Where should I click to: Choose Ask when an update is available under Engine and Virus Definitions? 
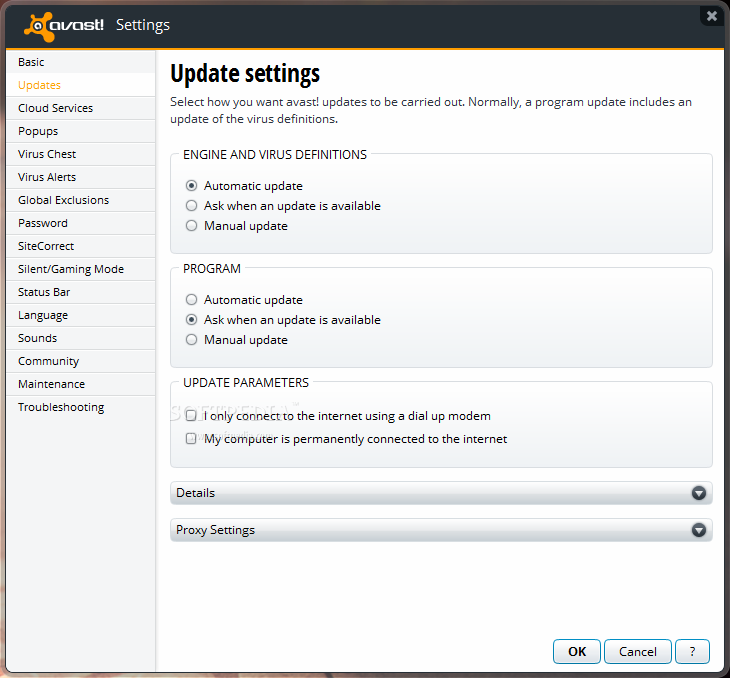pyautogui.click(x=191, y=206)
